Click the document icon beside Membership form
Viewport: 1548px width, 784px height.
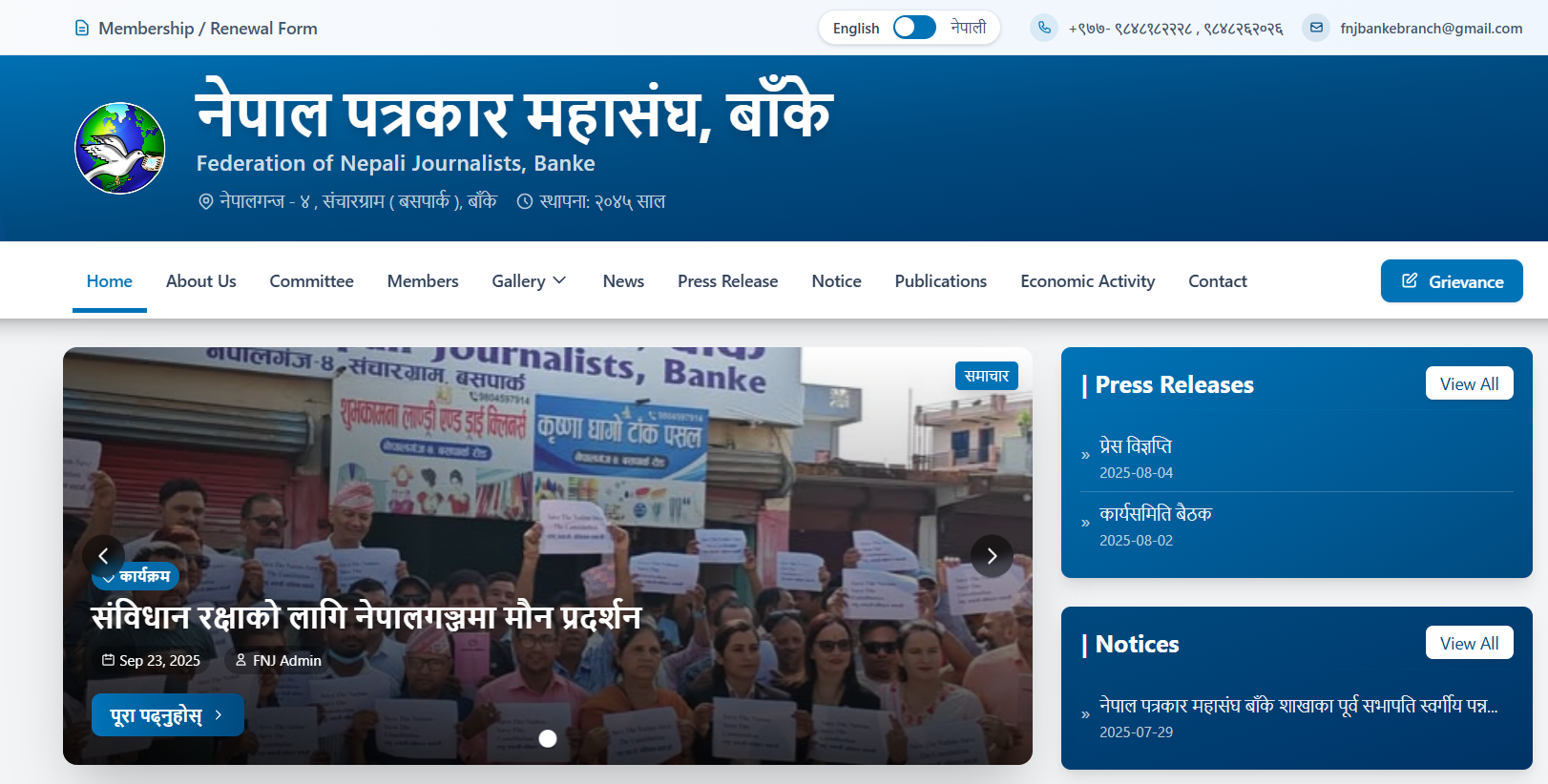tap(82, 29)
